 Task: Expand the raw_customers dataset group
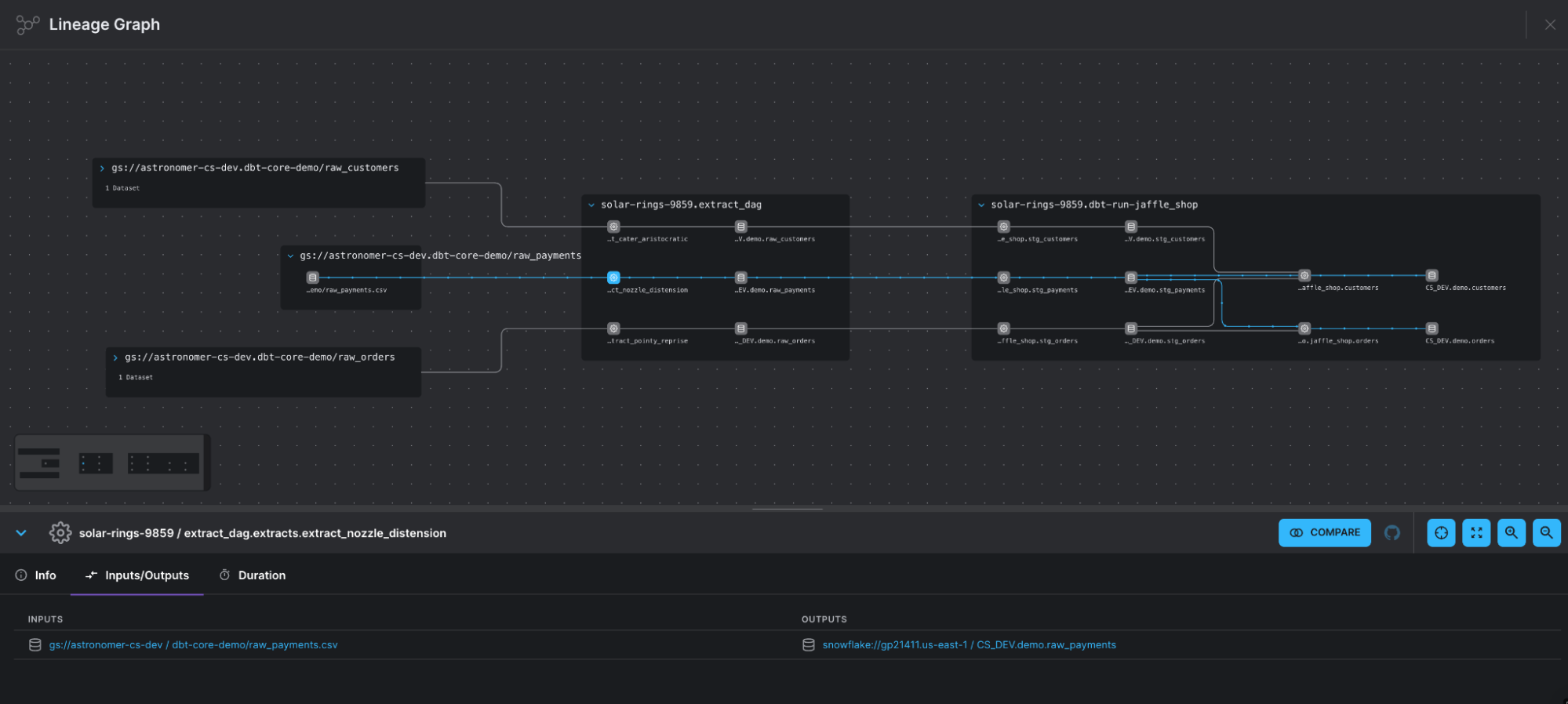[102, 169]
